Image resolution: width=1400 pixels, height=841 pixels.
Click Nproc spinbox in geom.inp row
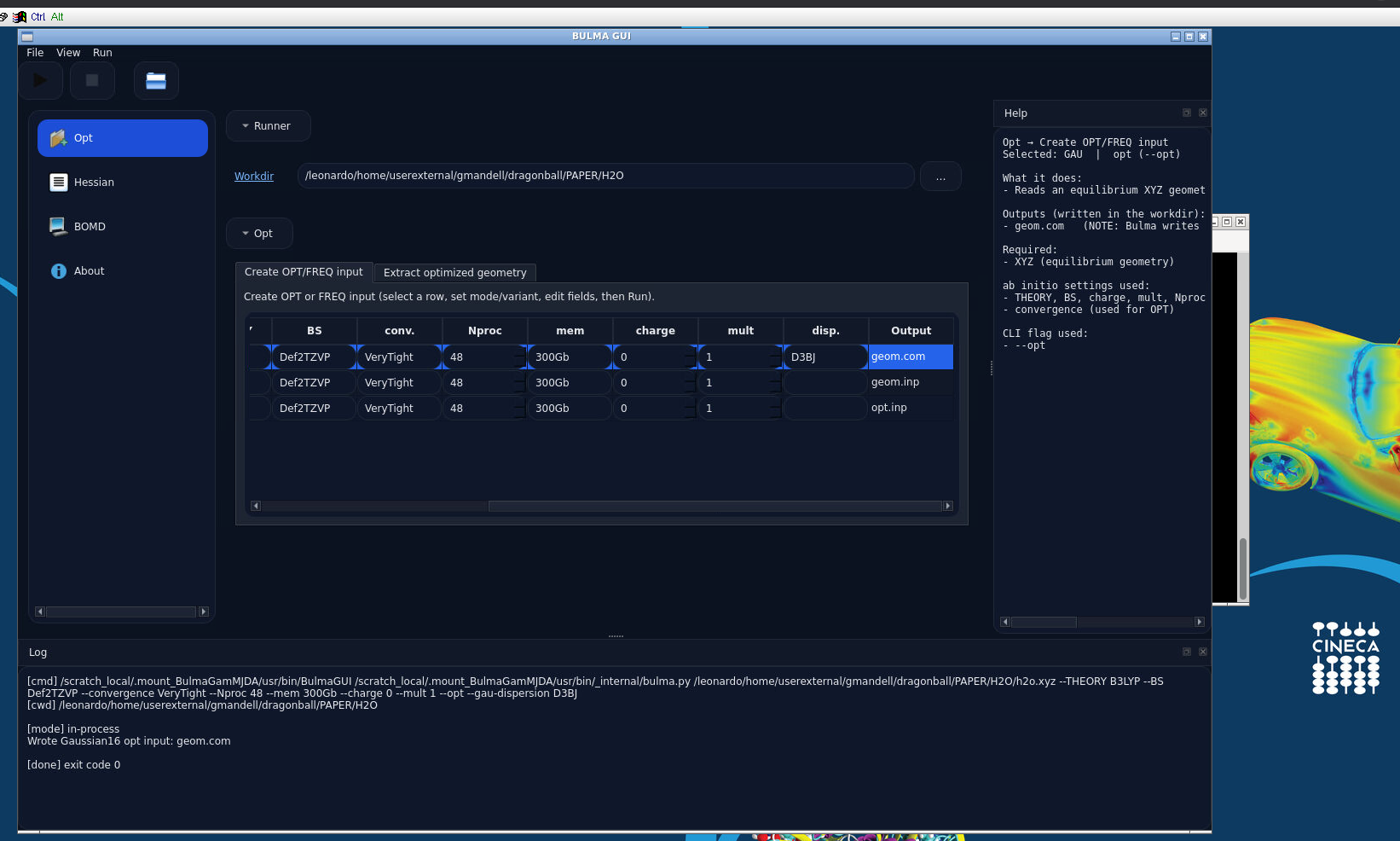485,383
